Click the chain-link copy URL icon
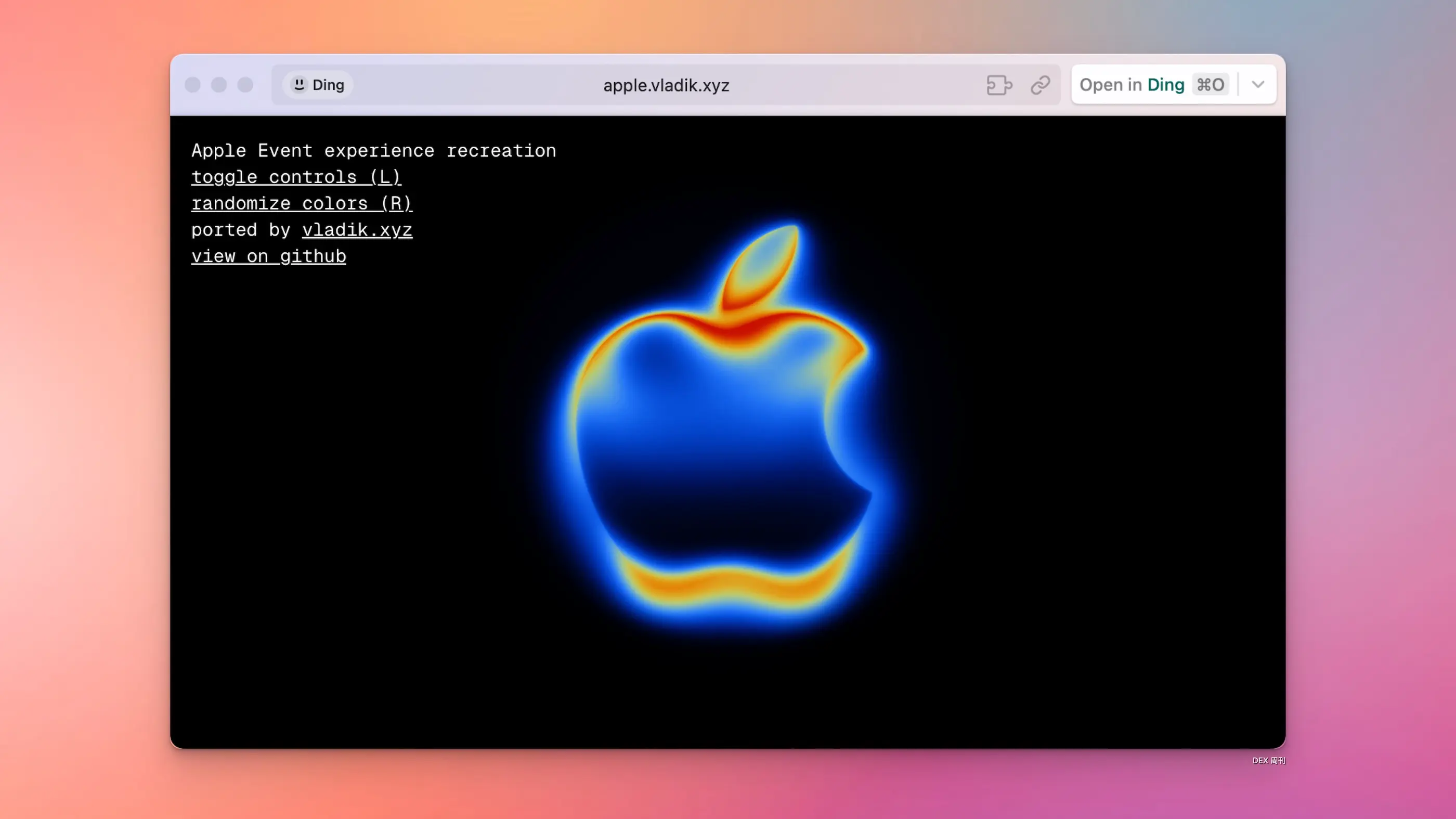The width and height of the screenshot is (1456, 819). point(1040,85)
